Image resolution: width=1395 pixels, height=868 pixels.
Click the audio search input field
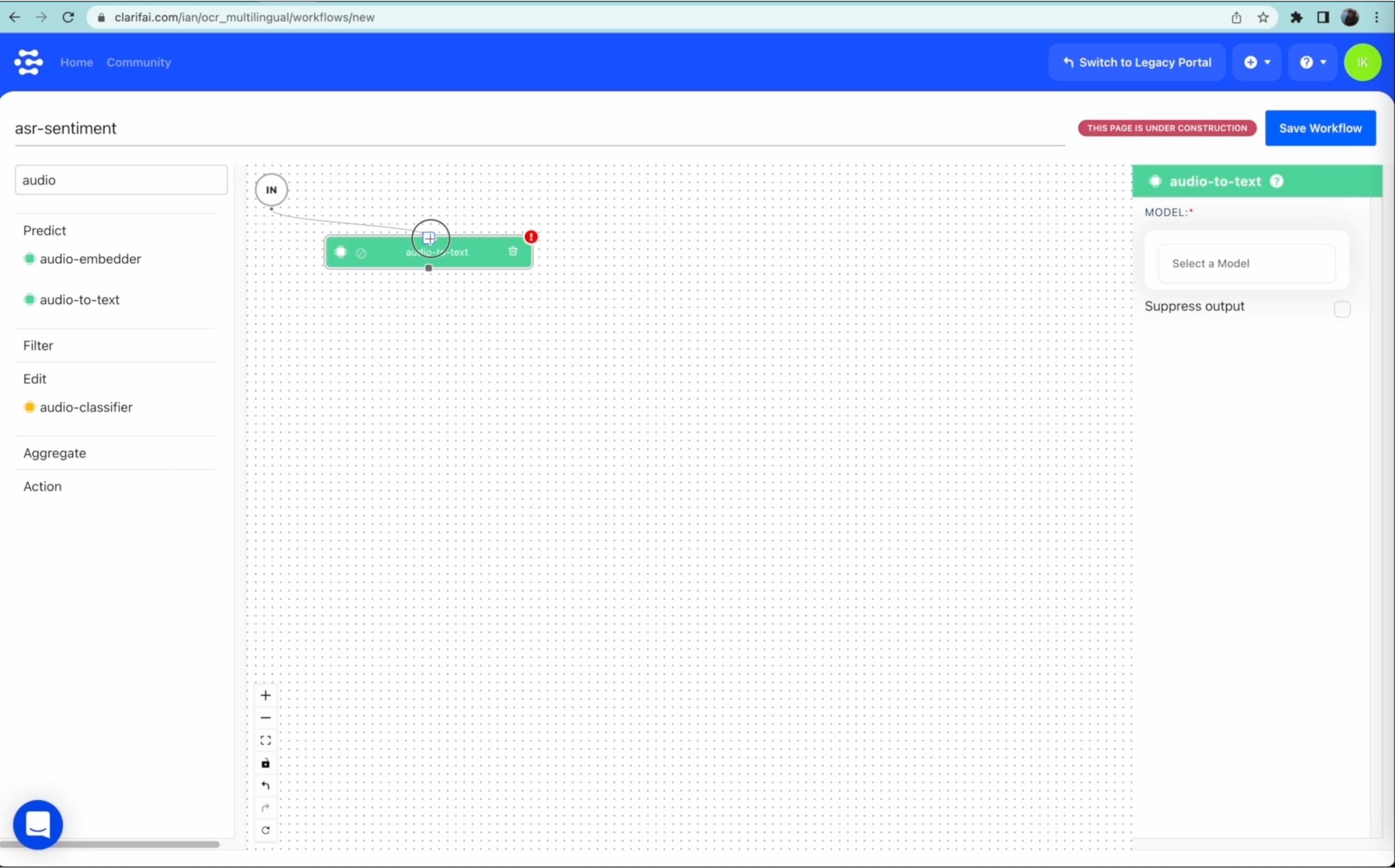click(x=121, y=180)
